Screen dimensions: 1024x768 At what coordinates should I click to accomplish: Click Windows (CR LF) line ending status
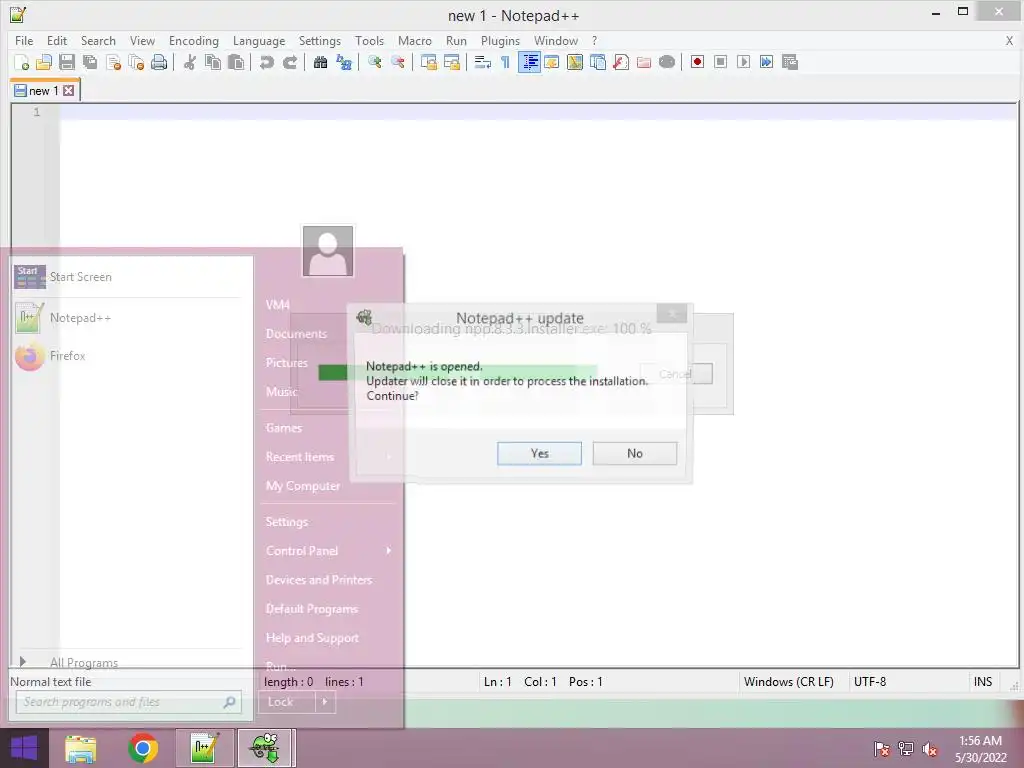(x=788, y=682)
